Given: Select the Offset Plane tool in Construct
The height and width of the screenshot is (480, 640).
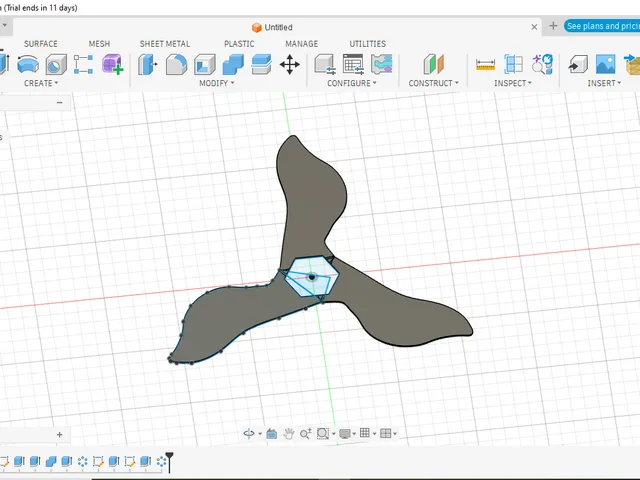Looking at the screenshot, I should 433,64.
